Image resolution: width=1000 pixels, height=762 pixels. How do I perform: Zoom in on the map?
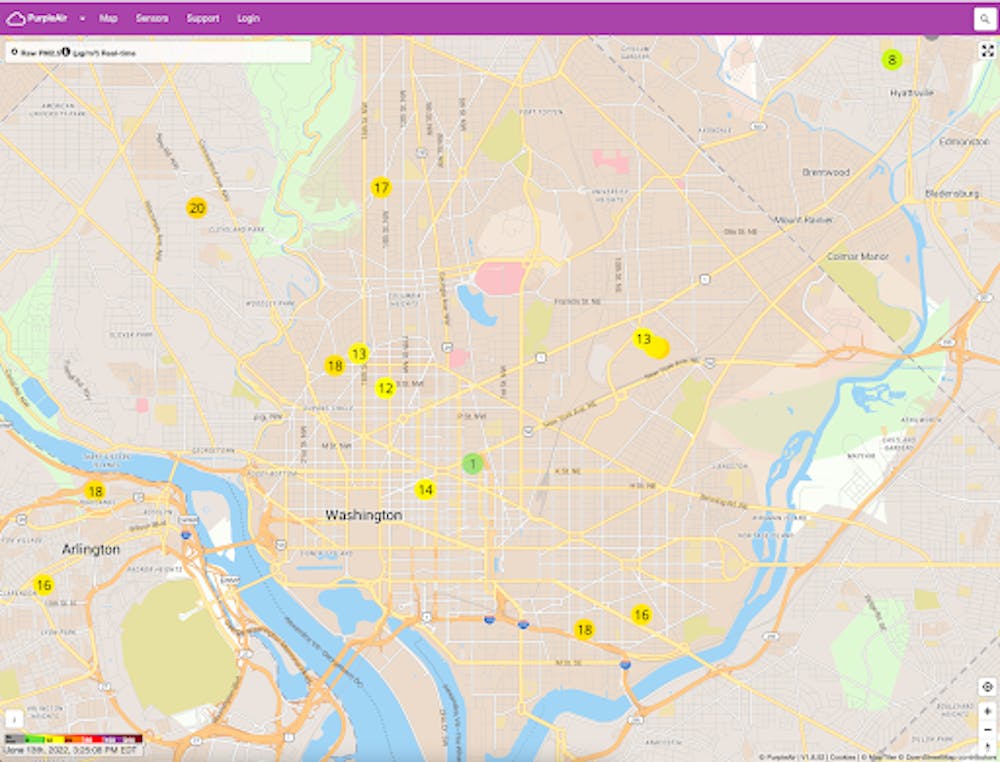coord(987,710)
